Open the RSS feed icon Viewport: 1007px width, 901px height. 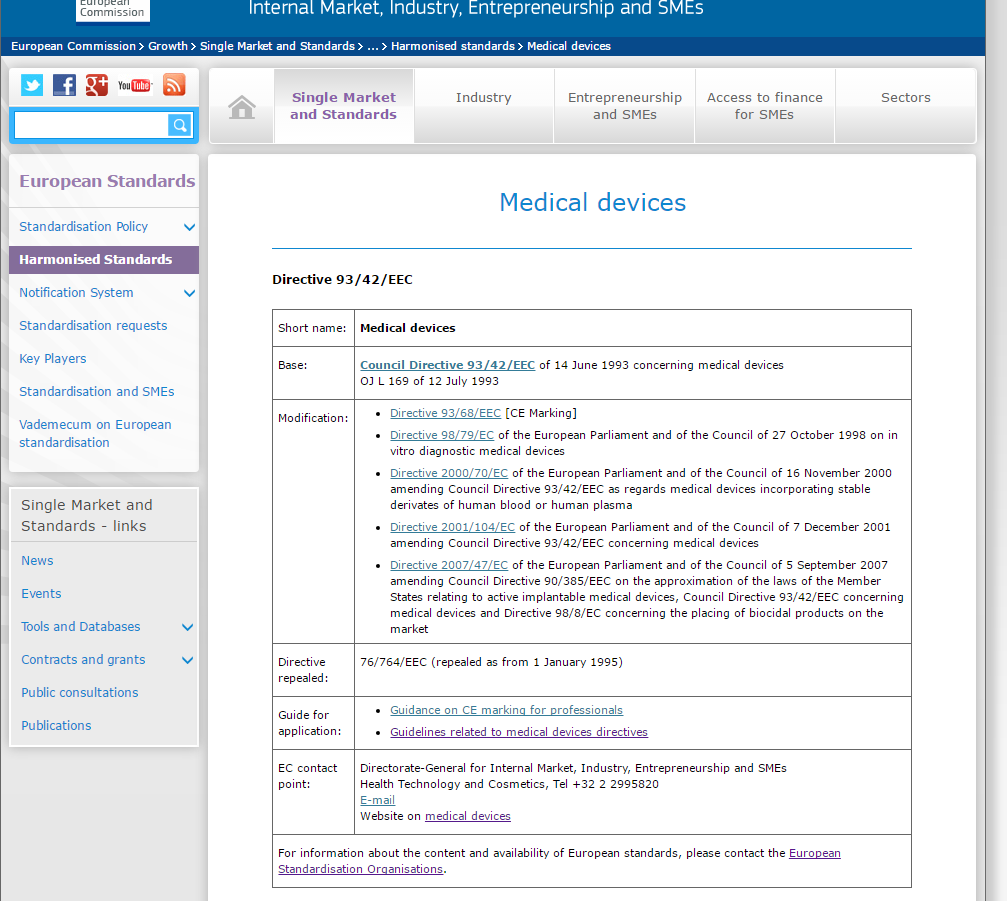coord(174,85)
